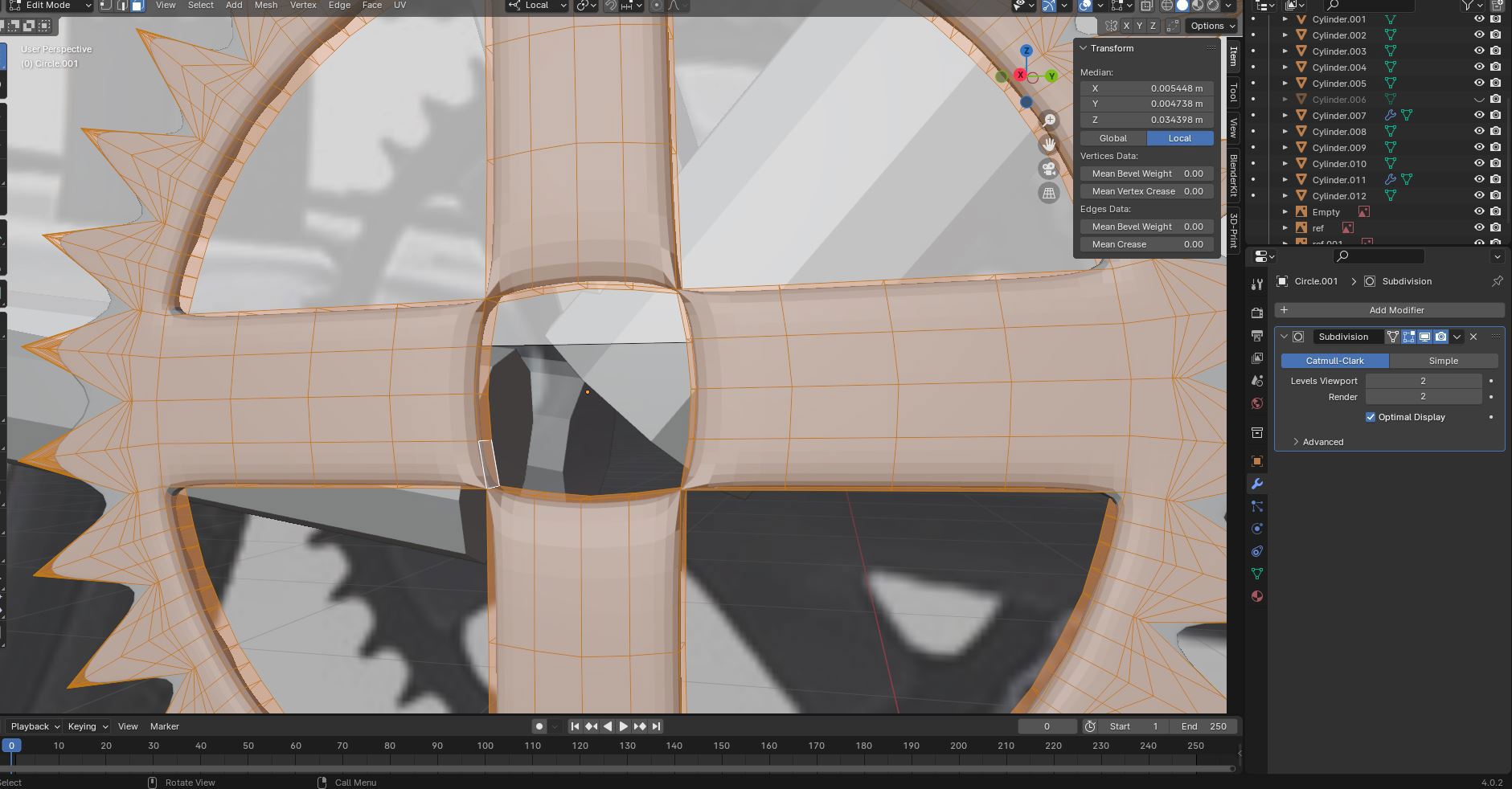Select Simple subdivision type
Screen dimensions: 1512x789
pyautogui.click(x=1444, y=361)
